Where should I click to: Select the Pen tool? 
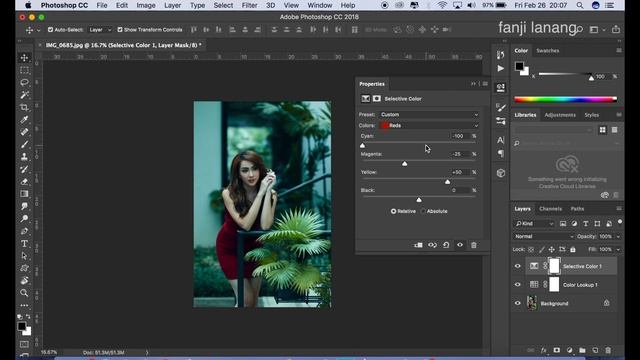(24, 231)
